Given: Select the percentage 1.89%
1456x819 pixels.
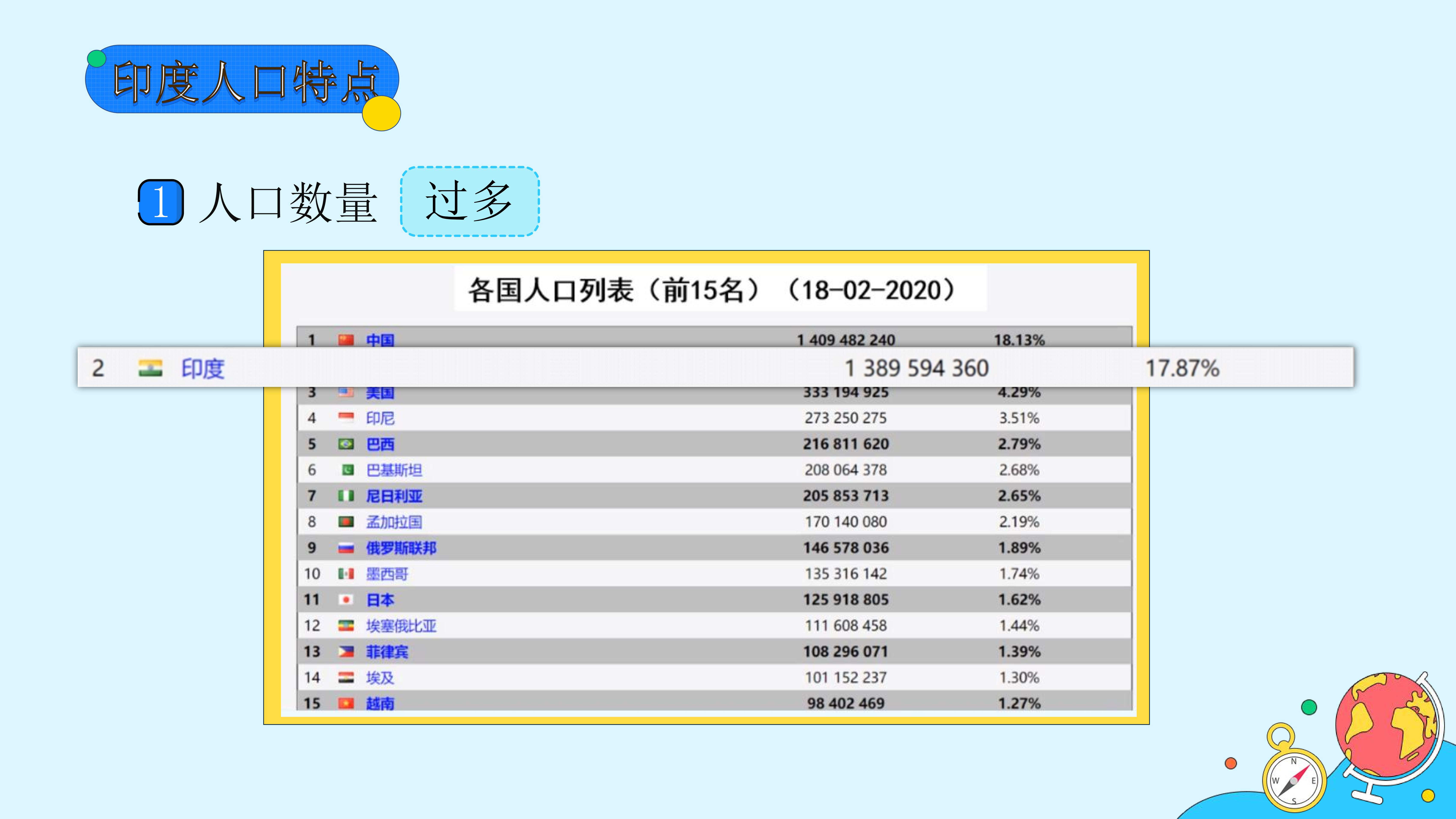Looking at the screenshot, I should click(x=1019, y=548).
